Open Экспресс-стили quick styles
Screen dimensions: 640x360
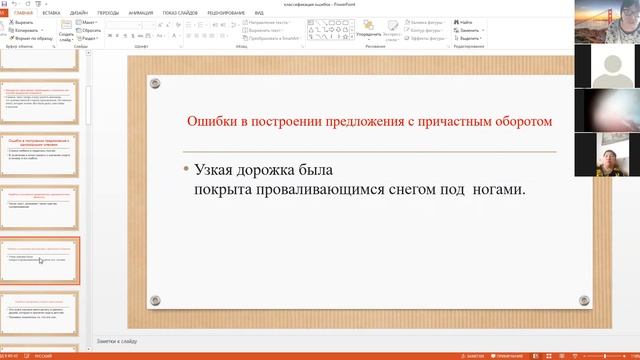(392, 31)
